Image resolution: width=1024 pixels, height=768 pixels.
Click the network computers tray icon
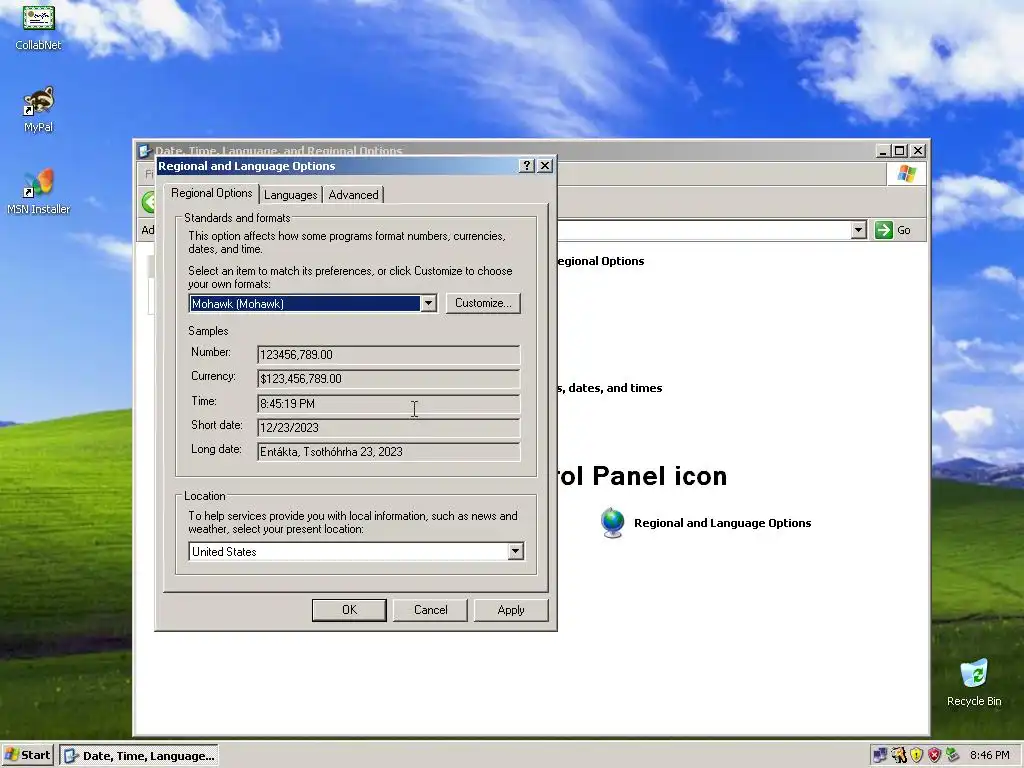point(880,755)
